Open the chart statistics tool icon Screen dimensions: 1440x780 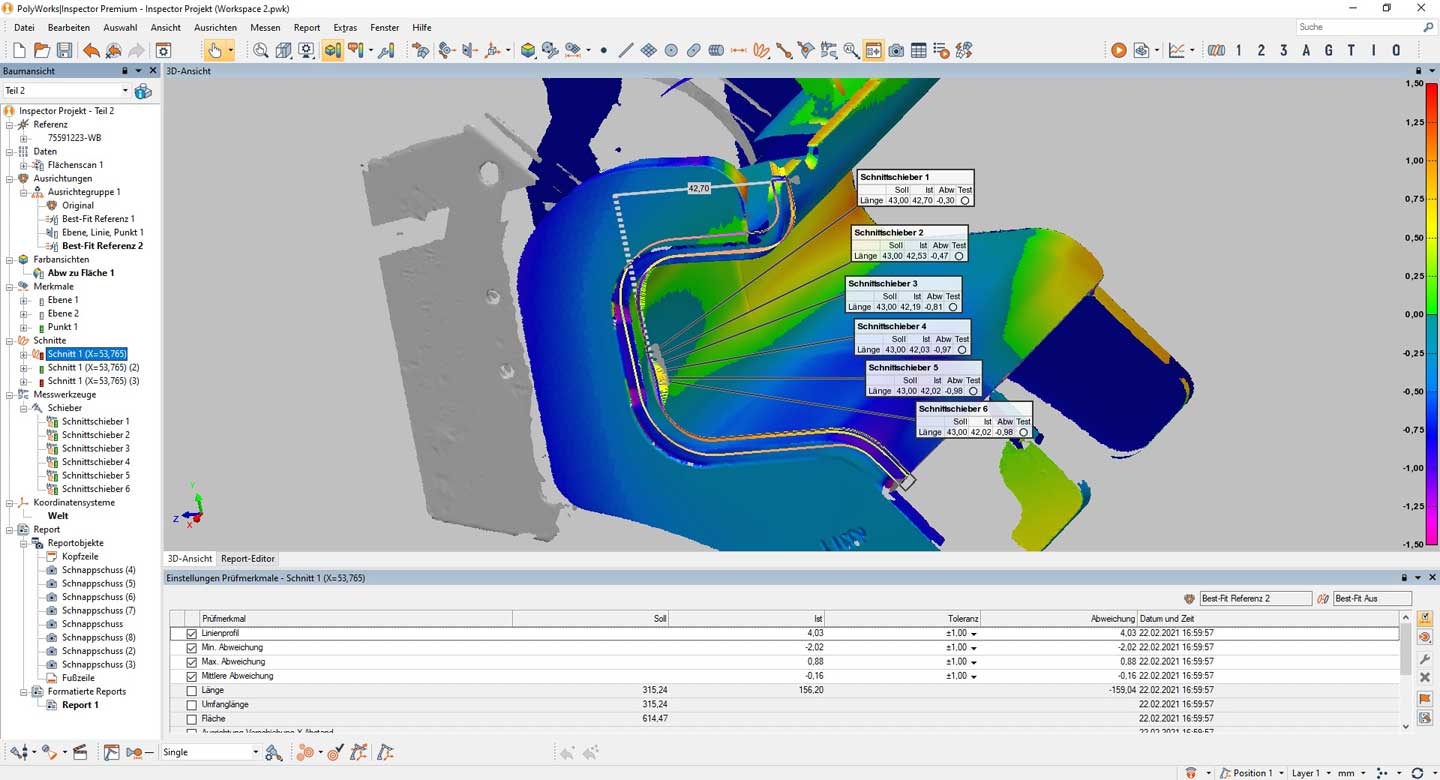[1177, 50]
